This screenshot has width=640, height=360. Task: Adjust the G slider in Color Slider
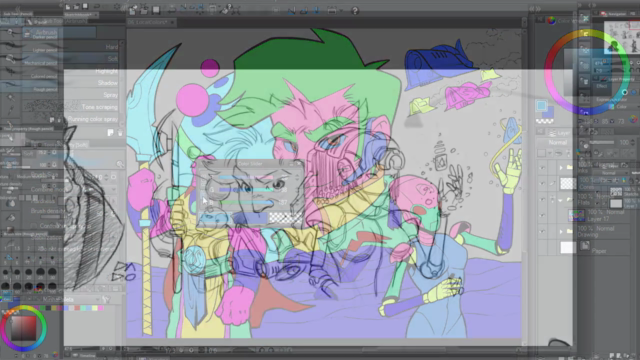tap(246, 190)
